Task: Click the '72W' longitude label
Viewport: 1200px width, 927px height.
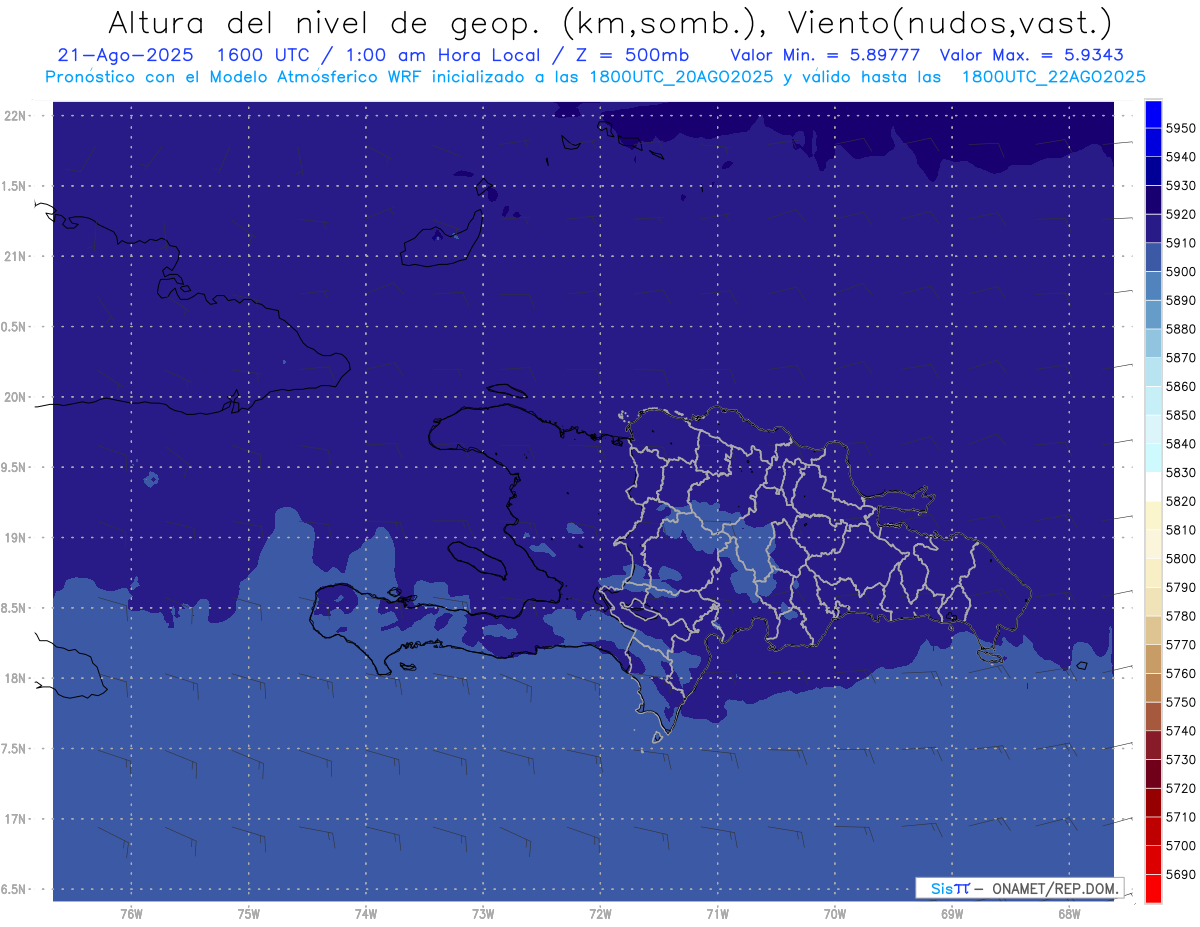Action: click(601, 914)
